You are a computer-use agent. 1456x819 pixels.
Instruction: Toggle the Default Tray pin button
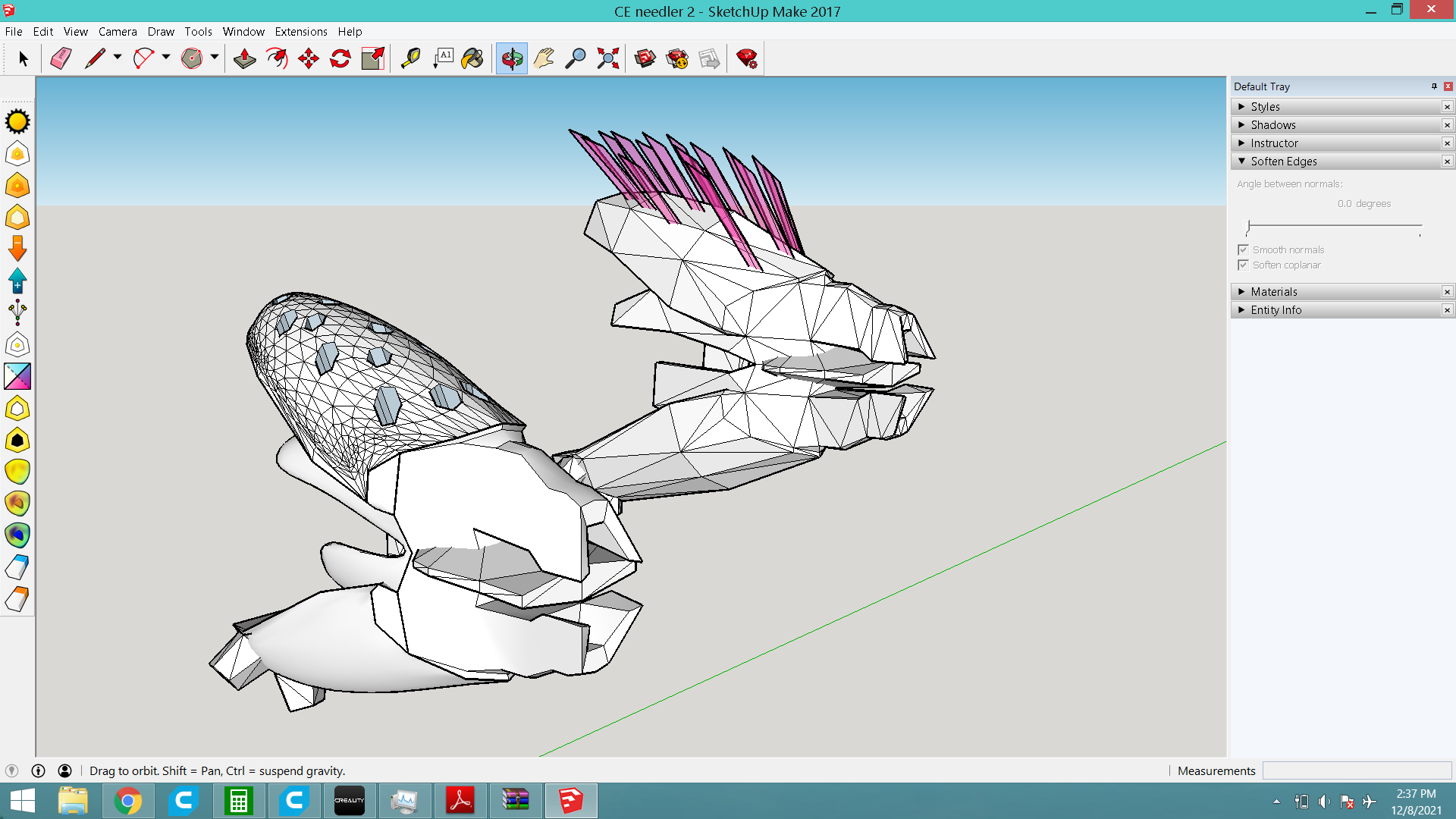coord(1434,86)
